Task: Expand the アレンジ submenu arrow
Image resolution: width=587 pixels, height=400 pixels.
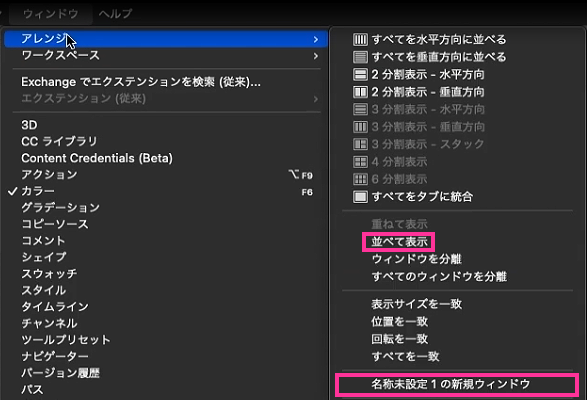Action: (x=316, y=39)
